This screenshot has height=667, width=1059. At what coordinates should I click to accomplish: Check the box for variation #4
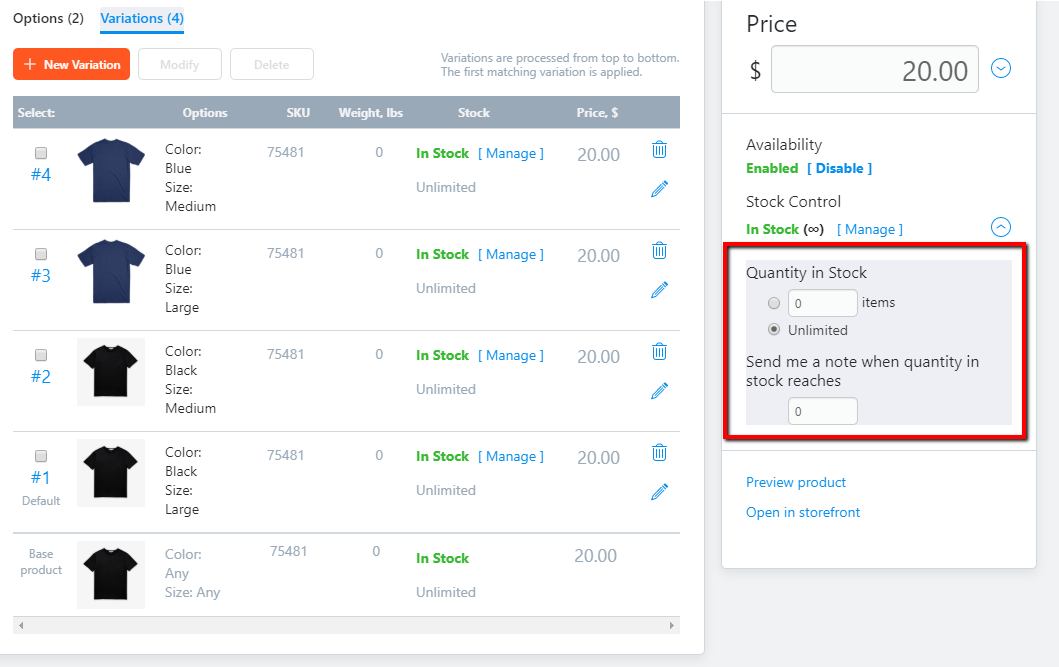[41, 153]
